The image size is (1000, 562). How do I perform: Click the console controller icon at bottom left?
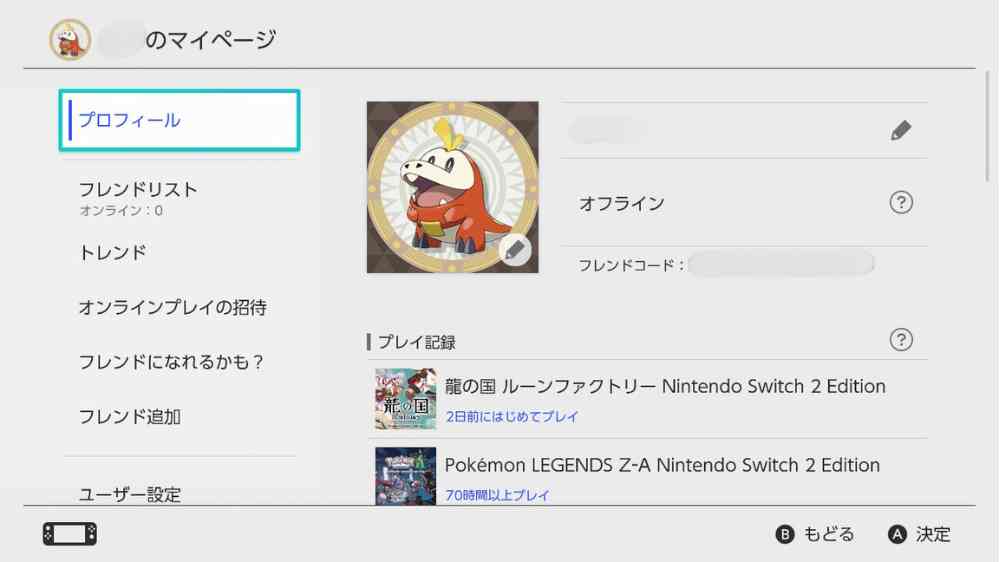70,534
